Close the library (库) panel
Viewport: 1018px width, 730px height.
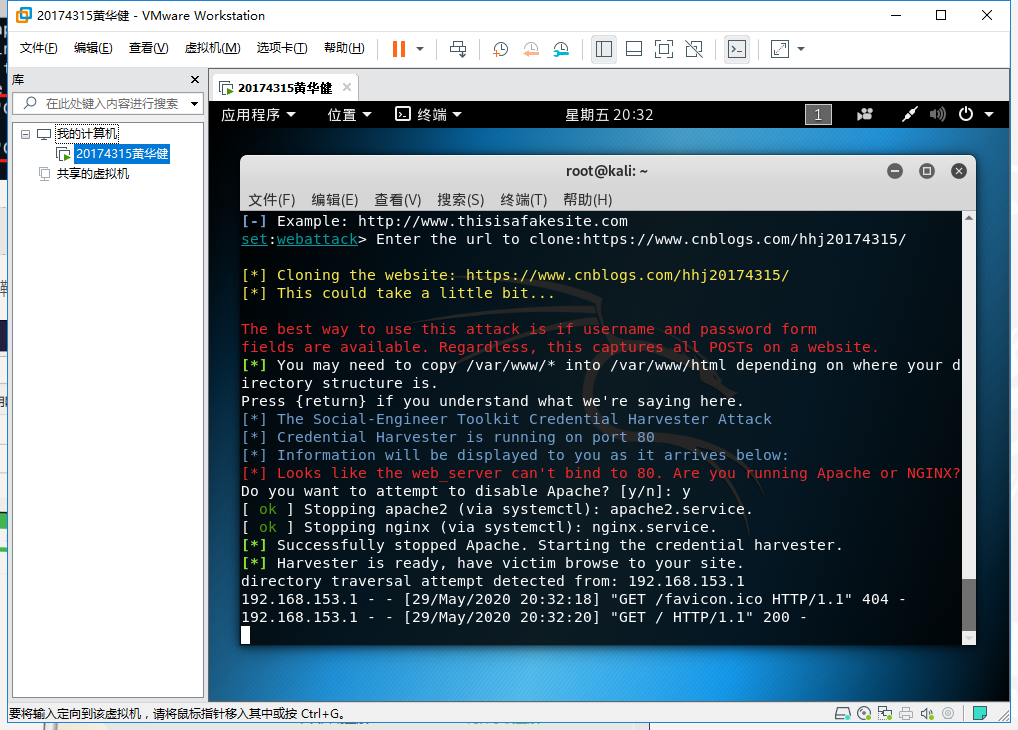click(195, 79)
